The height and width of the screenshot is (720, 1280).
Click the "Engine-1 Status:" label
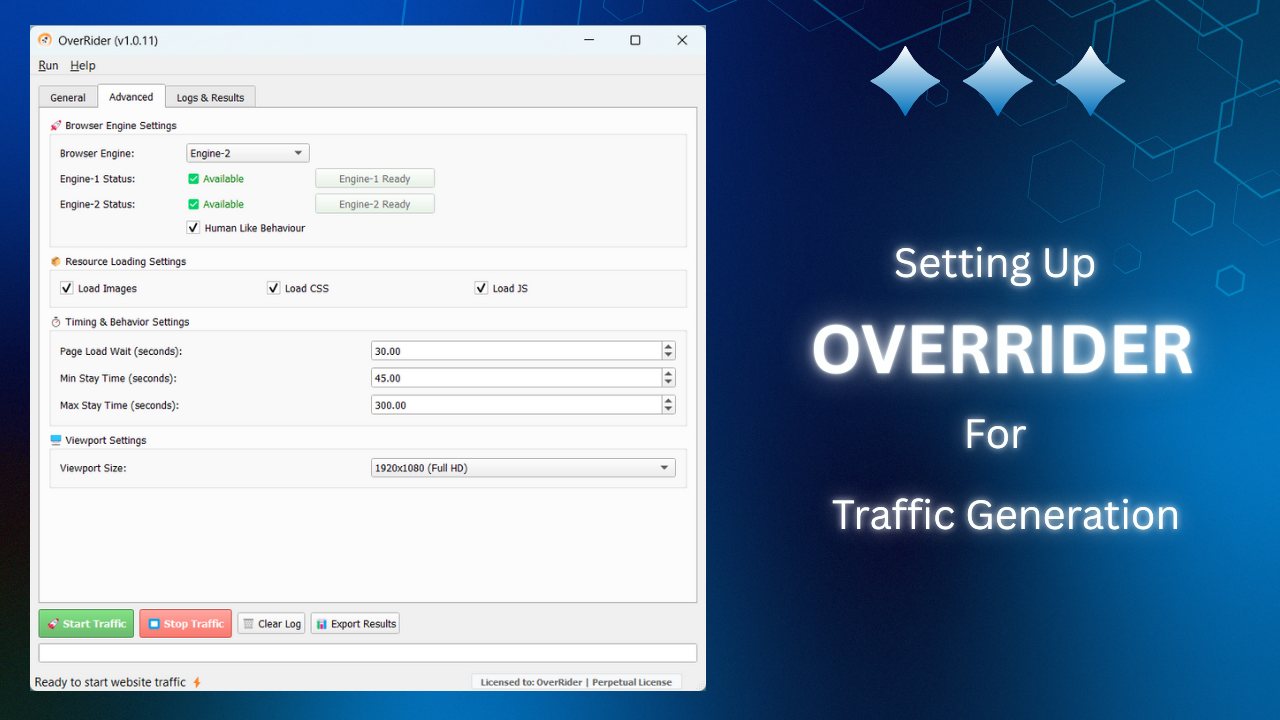coord(98,179)
